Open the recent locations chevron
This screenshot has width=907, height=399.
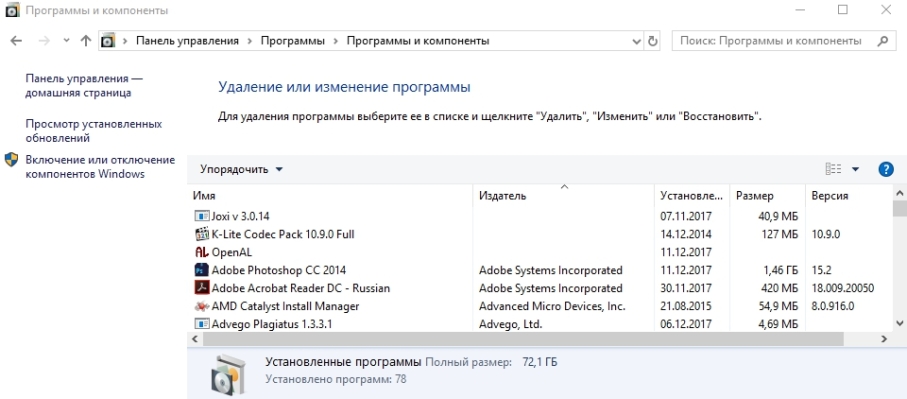(66, 41)
